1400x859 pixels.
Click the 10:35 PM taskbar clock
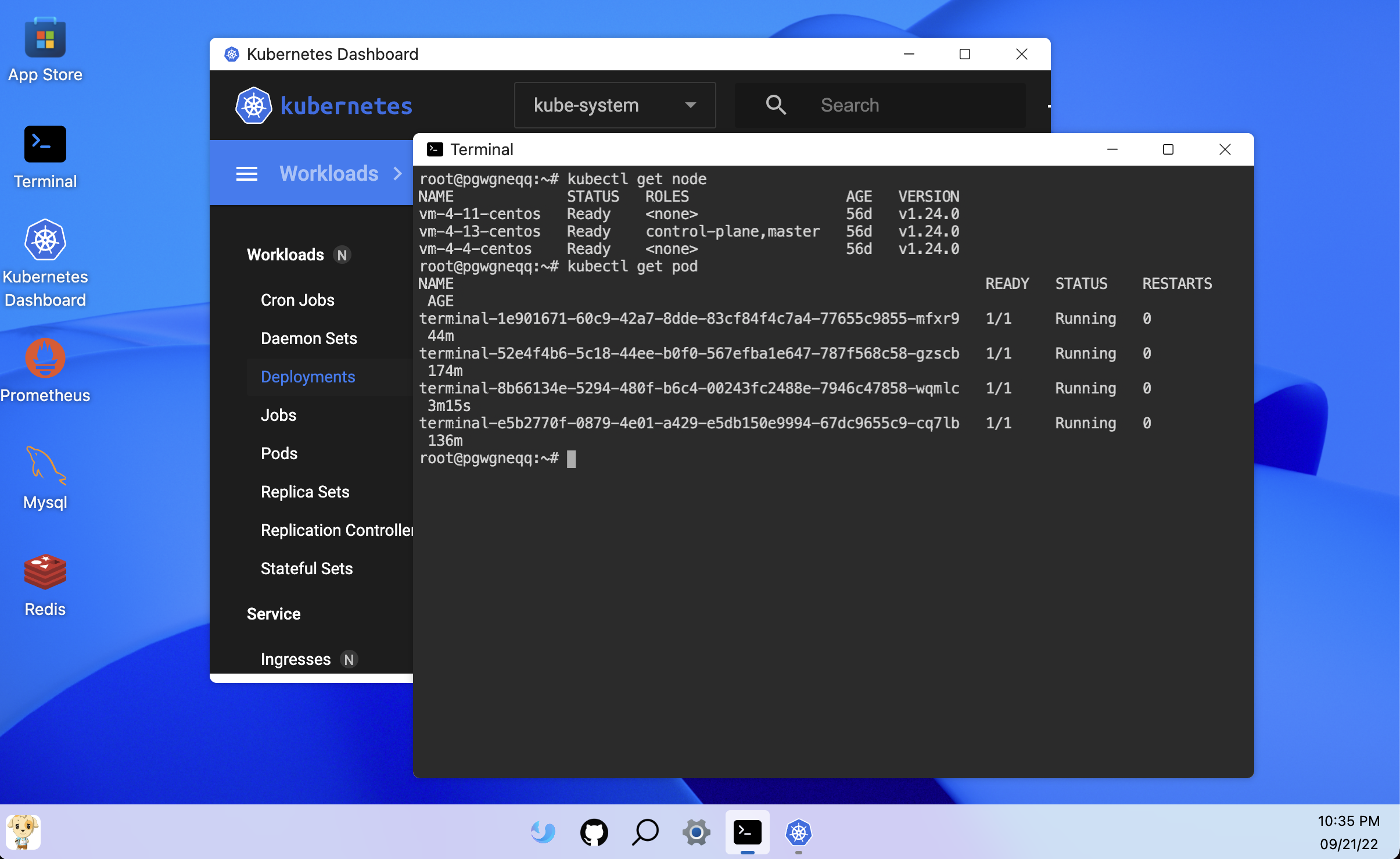pos(1348,821)
